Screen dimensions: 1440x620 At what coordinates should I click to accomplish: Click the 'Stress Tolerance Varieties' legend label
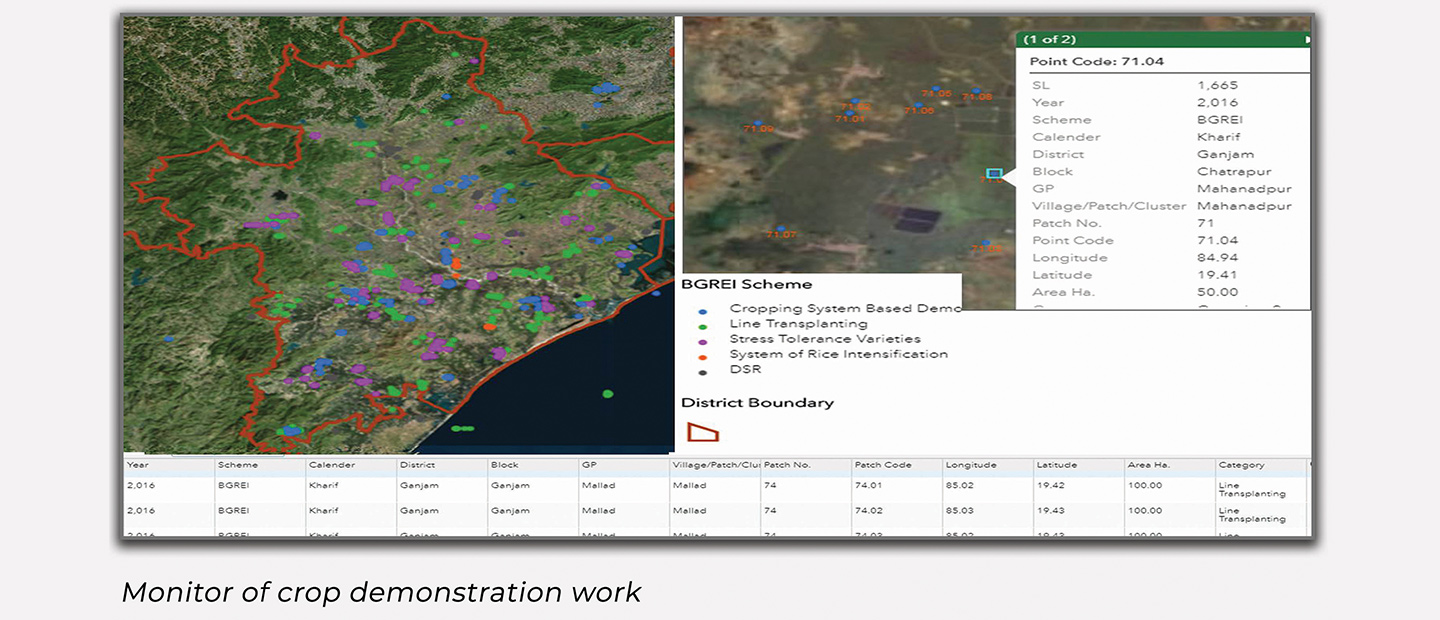(x=825, y=339)
